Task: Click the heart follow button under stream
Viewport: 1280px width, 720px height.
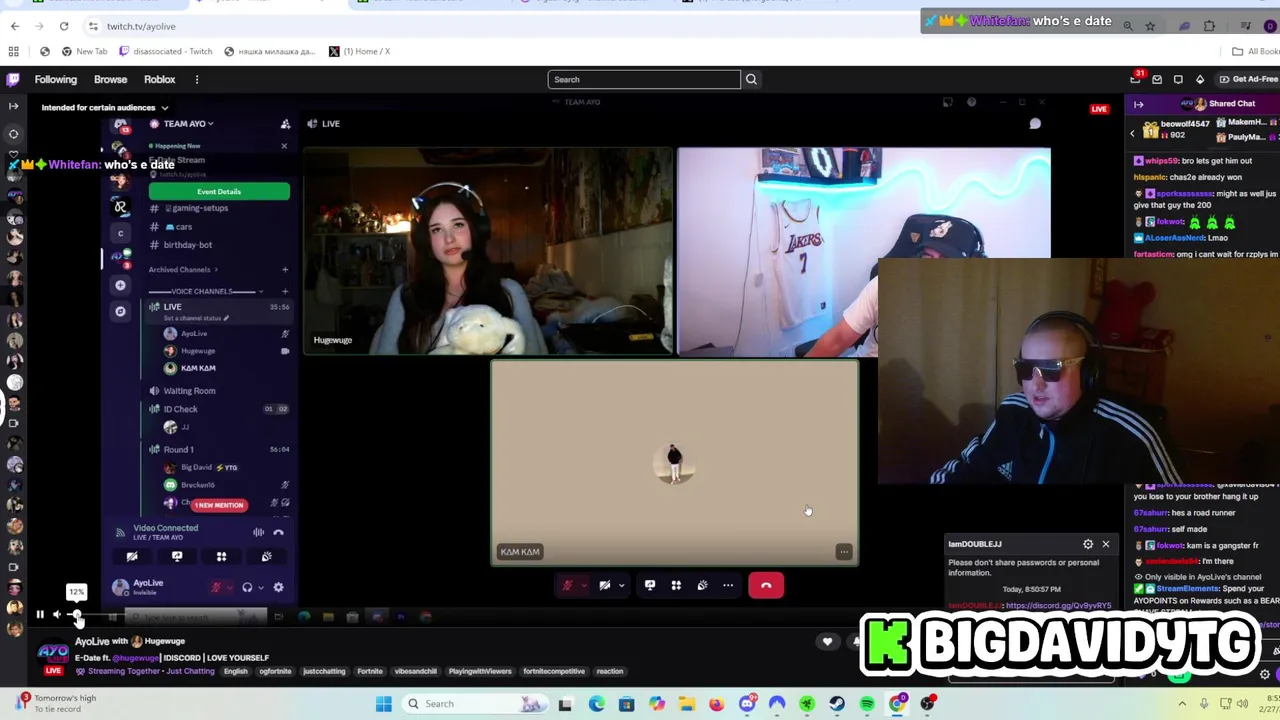Action: point(827,642)
